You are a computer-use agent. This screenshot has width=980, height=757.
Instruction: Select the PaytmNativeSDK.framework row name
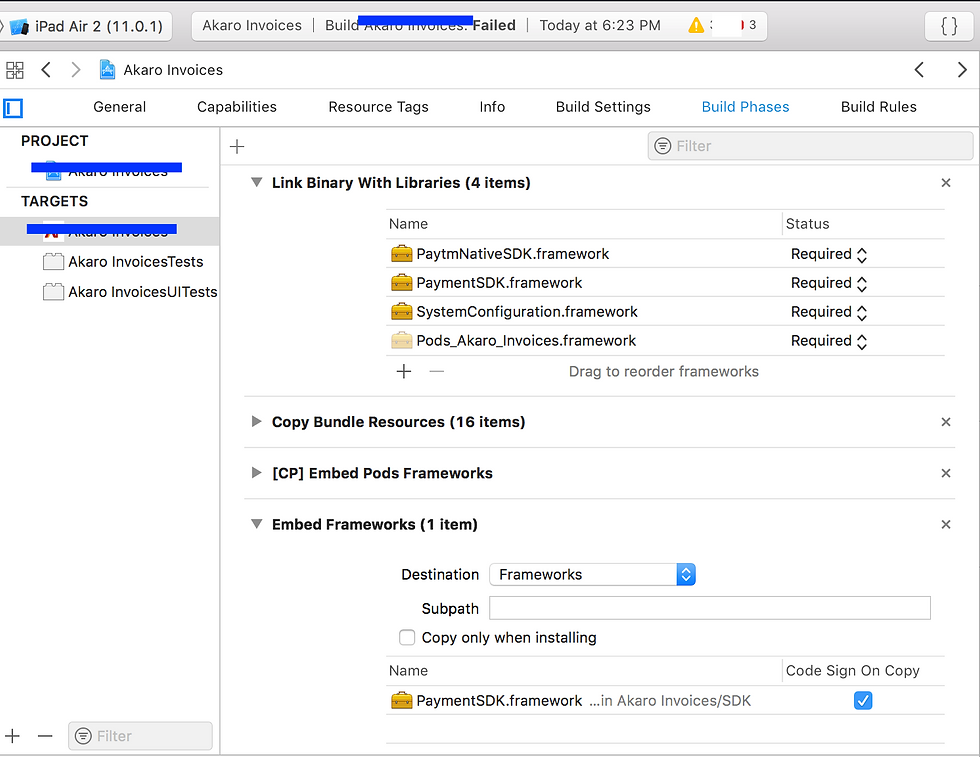tap(512, 254)
